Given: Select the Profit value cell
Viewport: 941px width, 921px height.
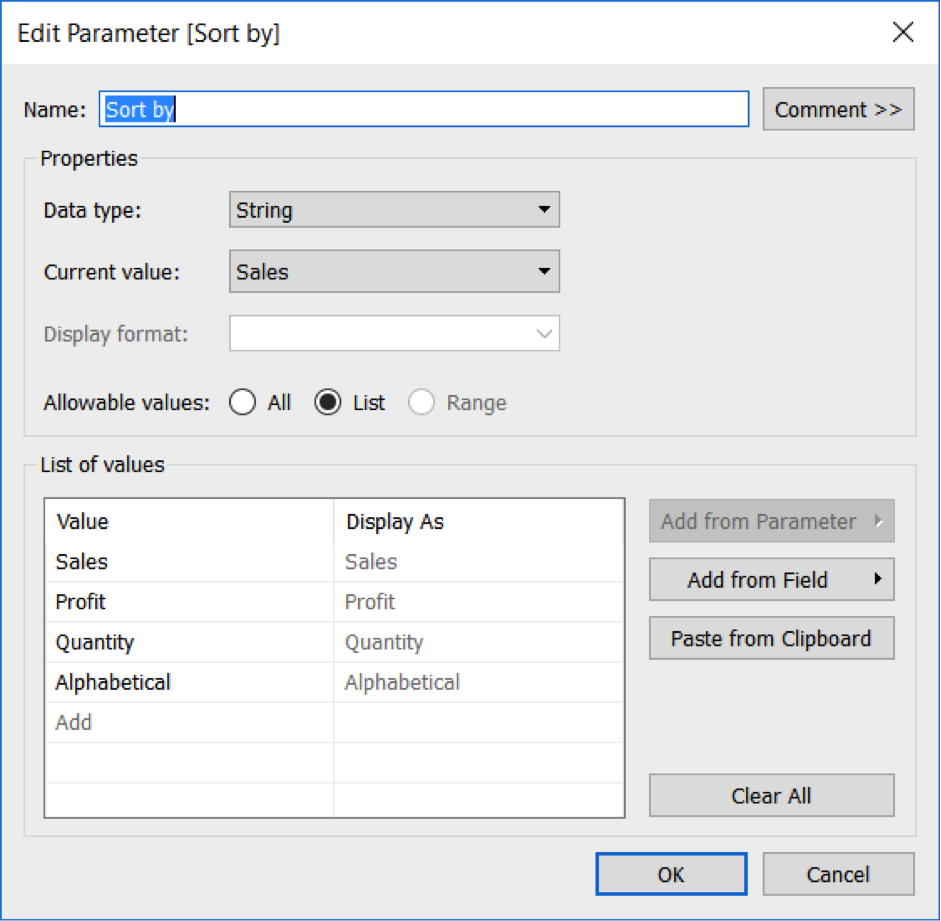Looking at the screenshot, I should tap(190, 602).
